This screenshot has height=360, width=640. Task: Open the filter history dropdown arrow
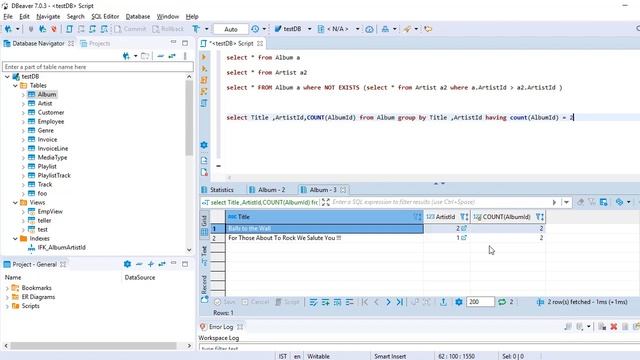coord(566,202)
